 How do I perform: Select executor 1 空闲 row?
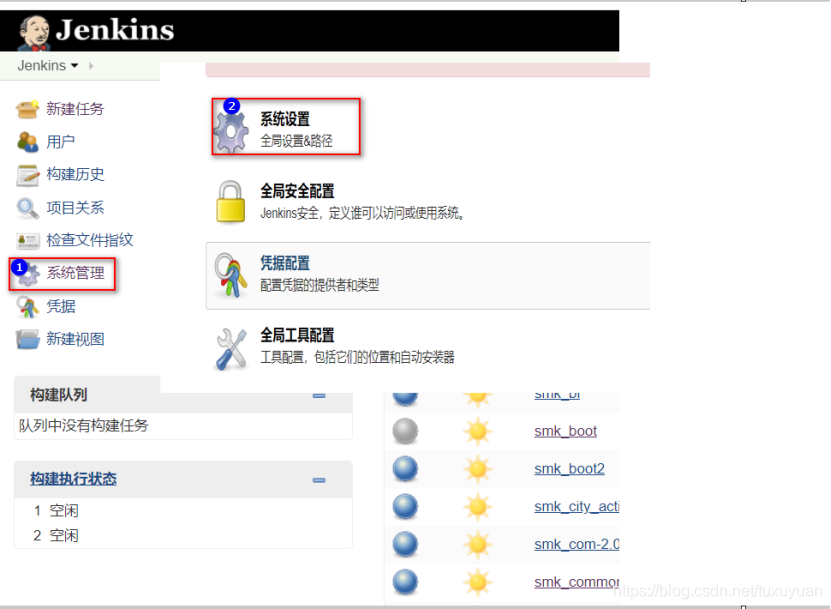coord(183,510)
